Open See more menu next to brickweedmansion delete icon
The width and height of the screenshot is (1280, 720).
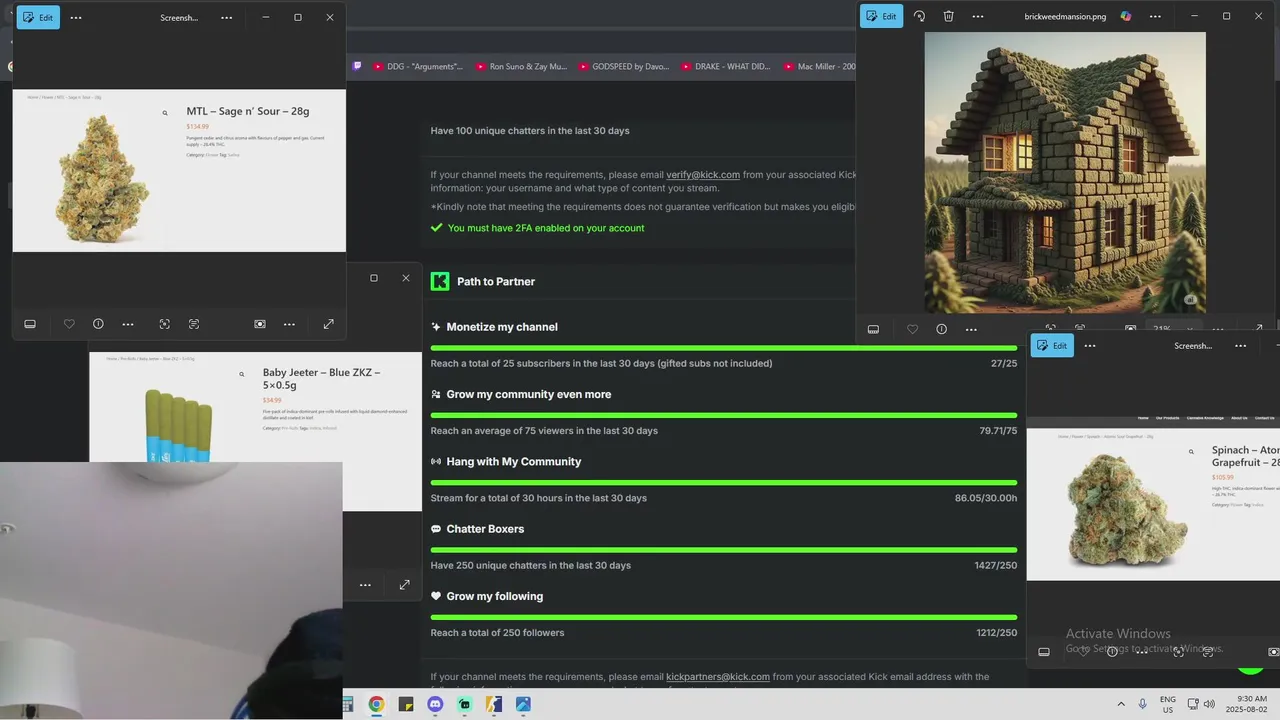pos(978,16)
